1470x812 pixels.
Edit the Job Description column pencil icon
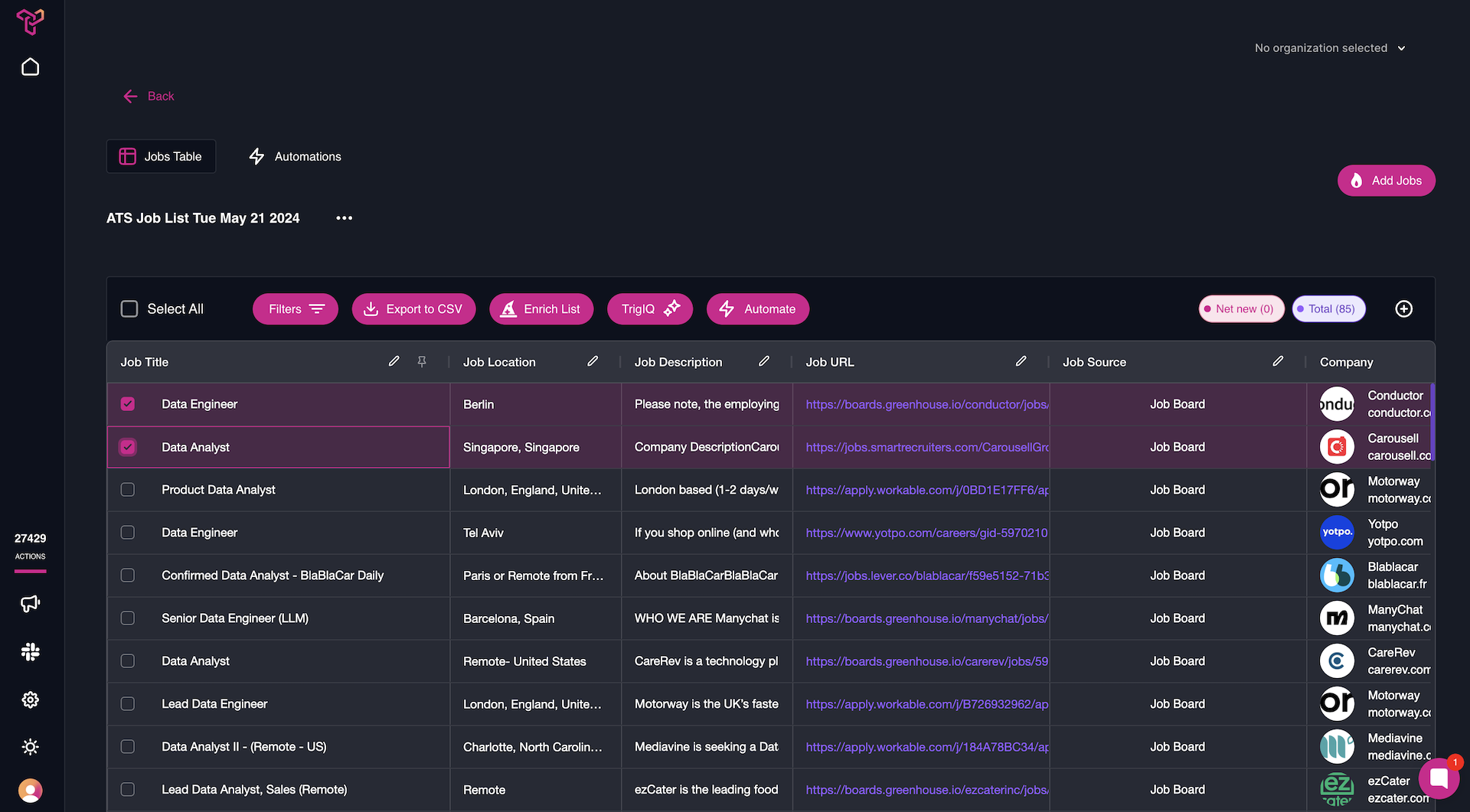764,361
